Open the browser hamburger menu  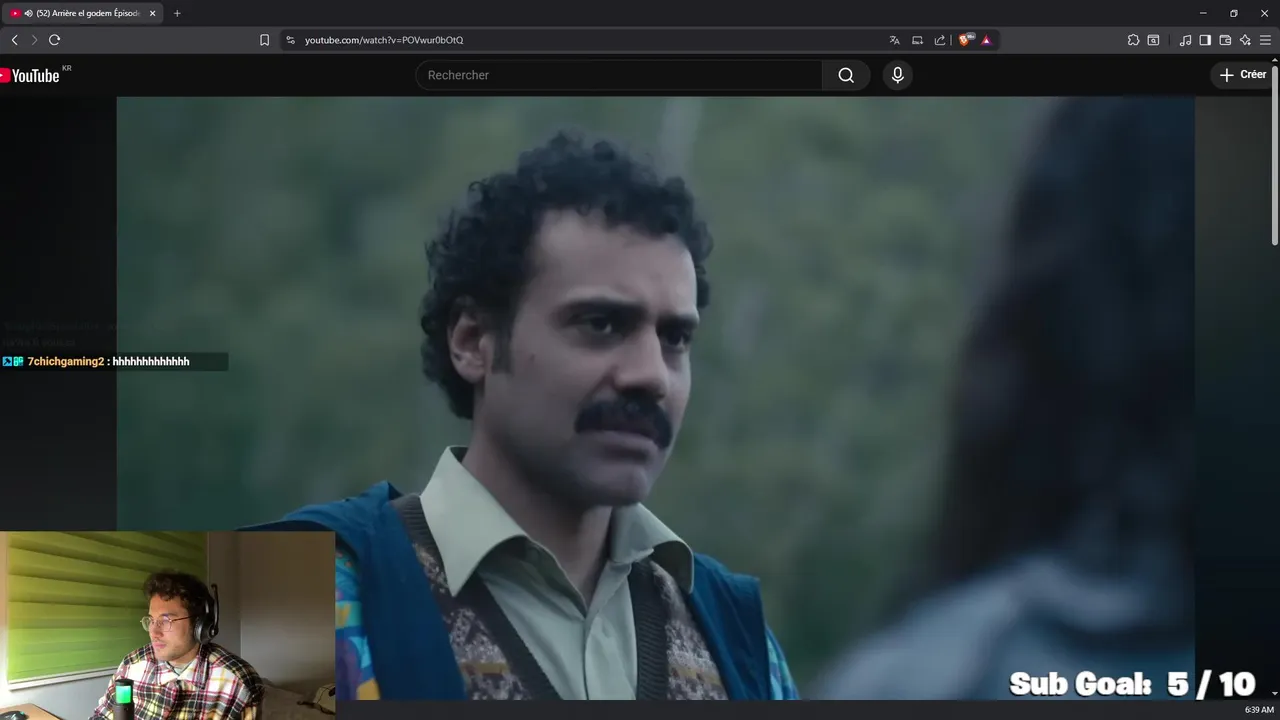pos(1265,40)
